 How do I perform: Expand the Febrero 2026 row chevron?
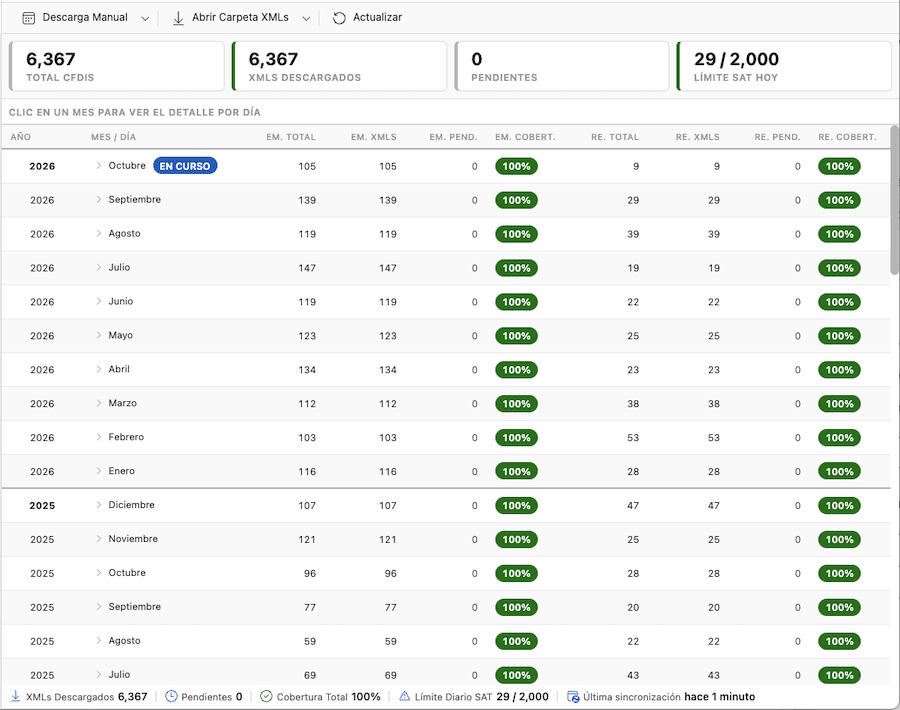99,437
